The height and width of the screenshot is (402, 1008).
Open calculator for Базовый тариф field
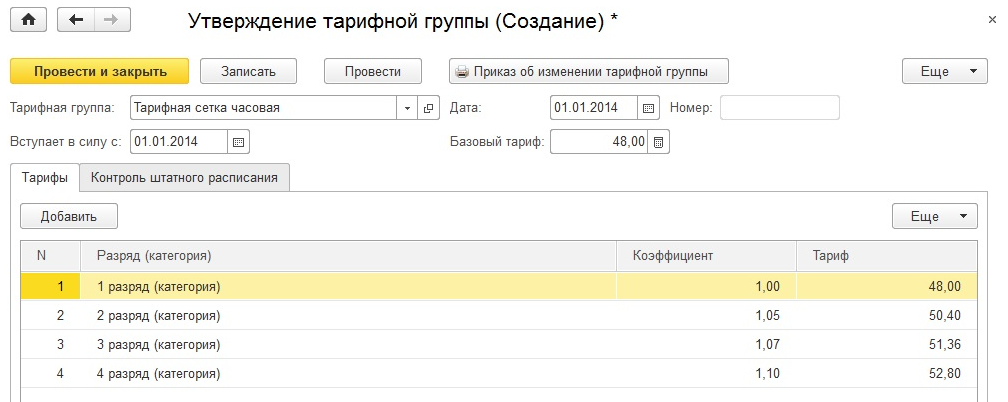point(659,142)
